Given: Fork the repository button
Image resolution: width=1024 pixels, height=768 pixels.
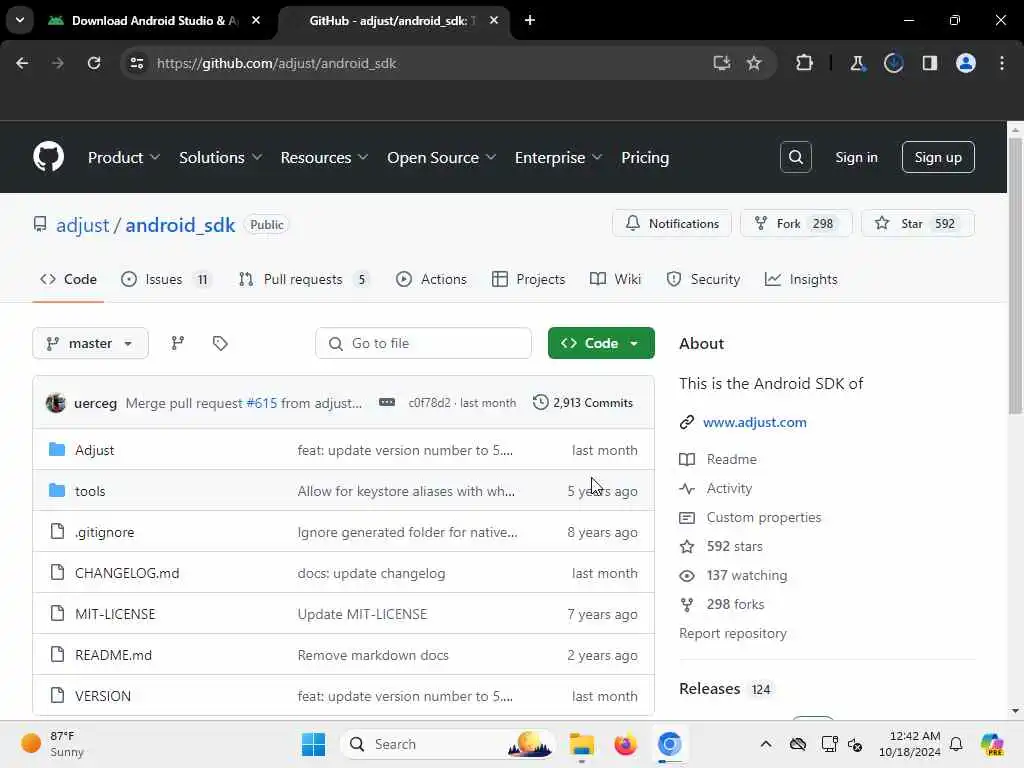Looking at the screenshot, I should (796, 223).
